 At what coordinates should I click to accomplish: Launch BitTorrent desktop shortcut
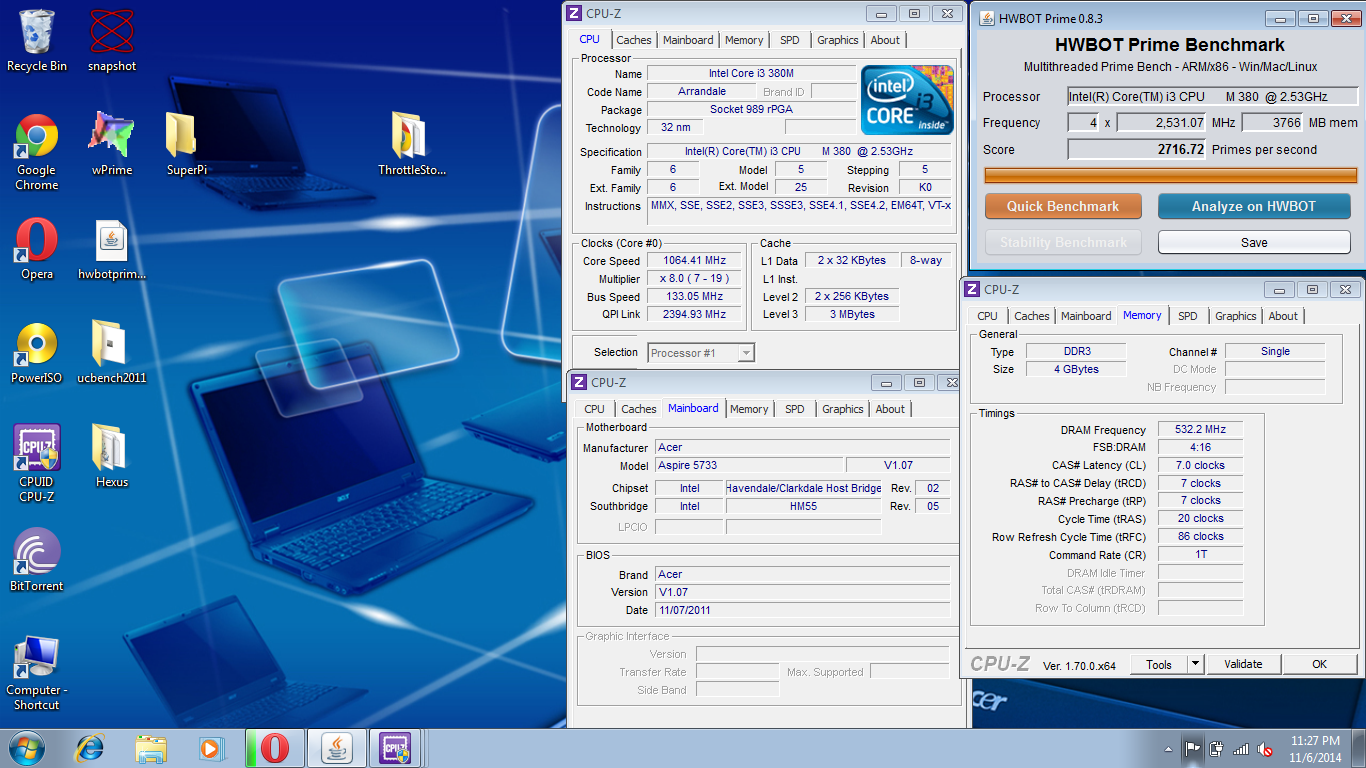[x=37, y=562]
